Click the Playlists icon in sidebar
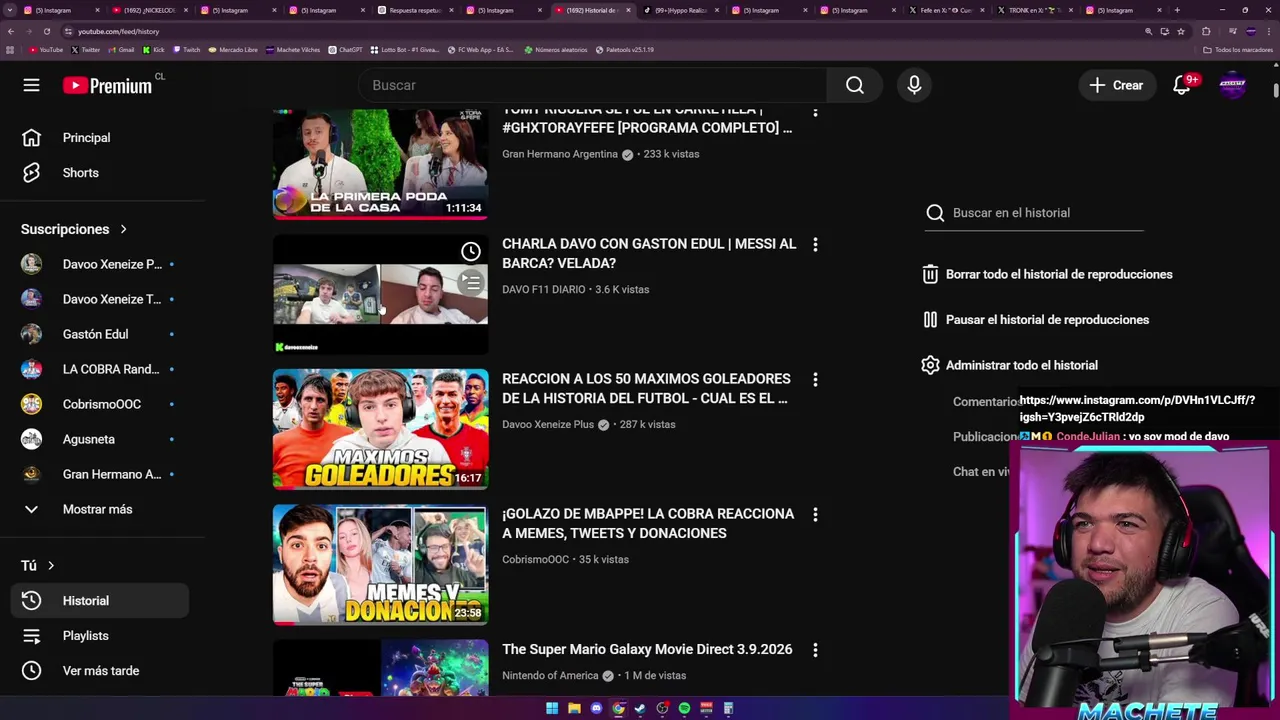This screenshot has width=1280, height=720. point(31,635)
